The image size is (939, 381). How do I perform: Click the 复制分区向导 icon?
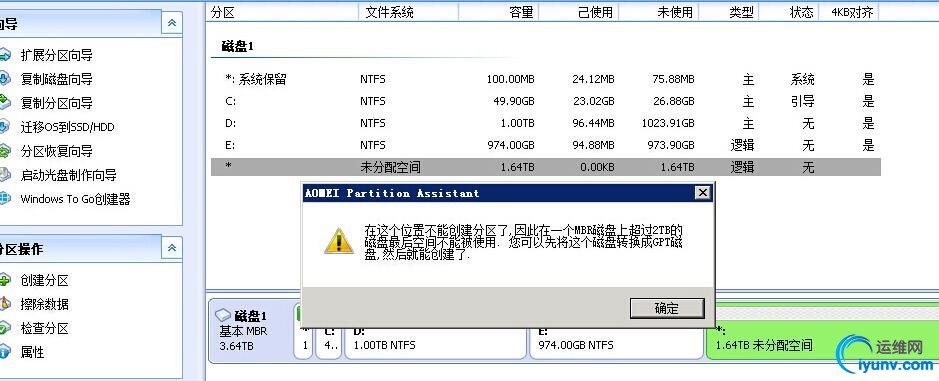point(5,102)
